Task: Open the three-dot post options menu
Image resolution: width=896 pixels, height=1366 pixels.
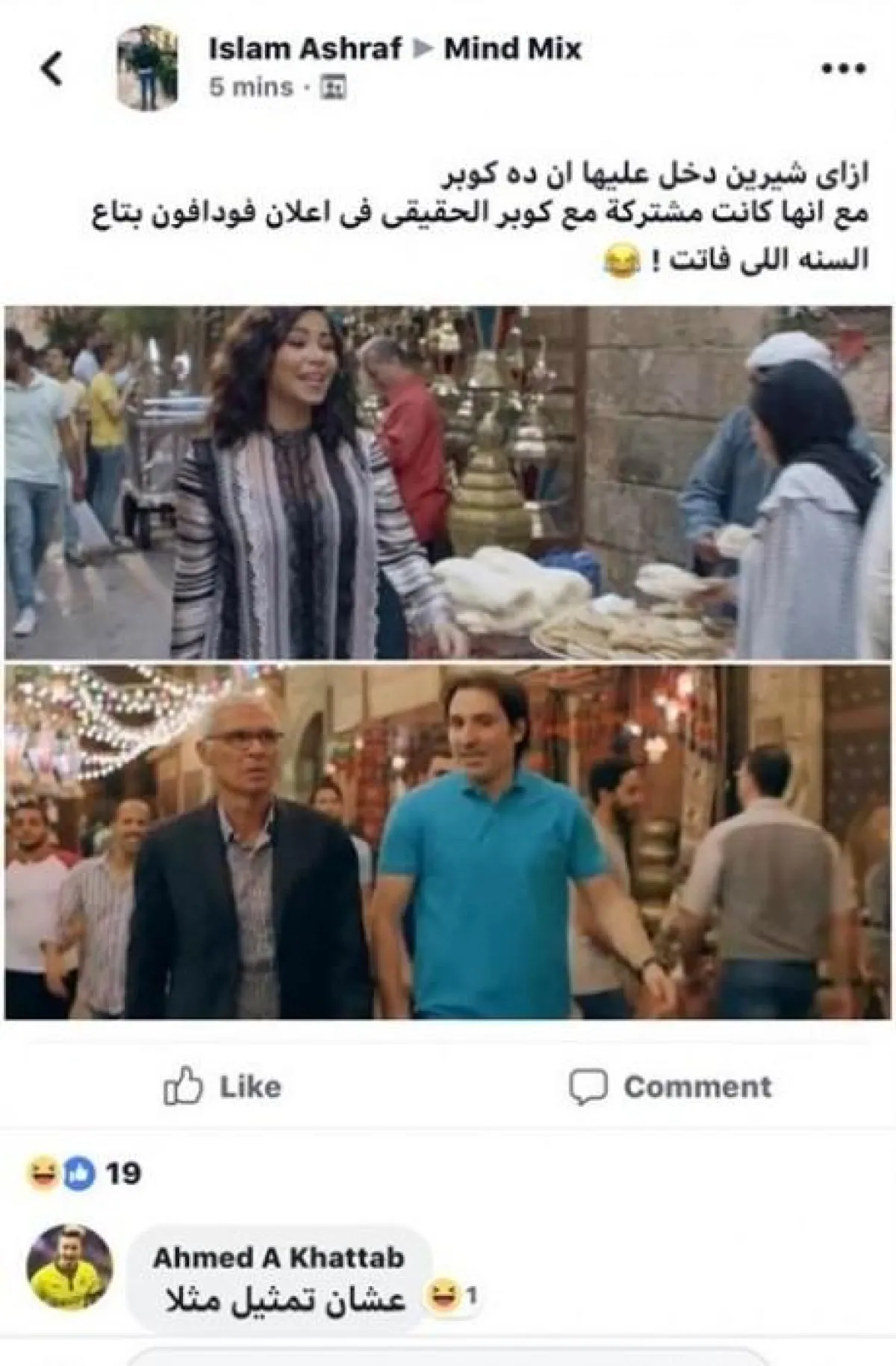Action: point(844,69)
